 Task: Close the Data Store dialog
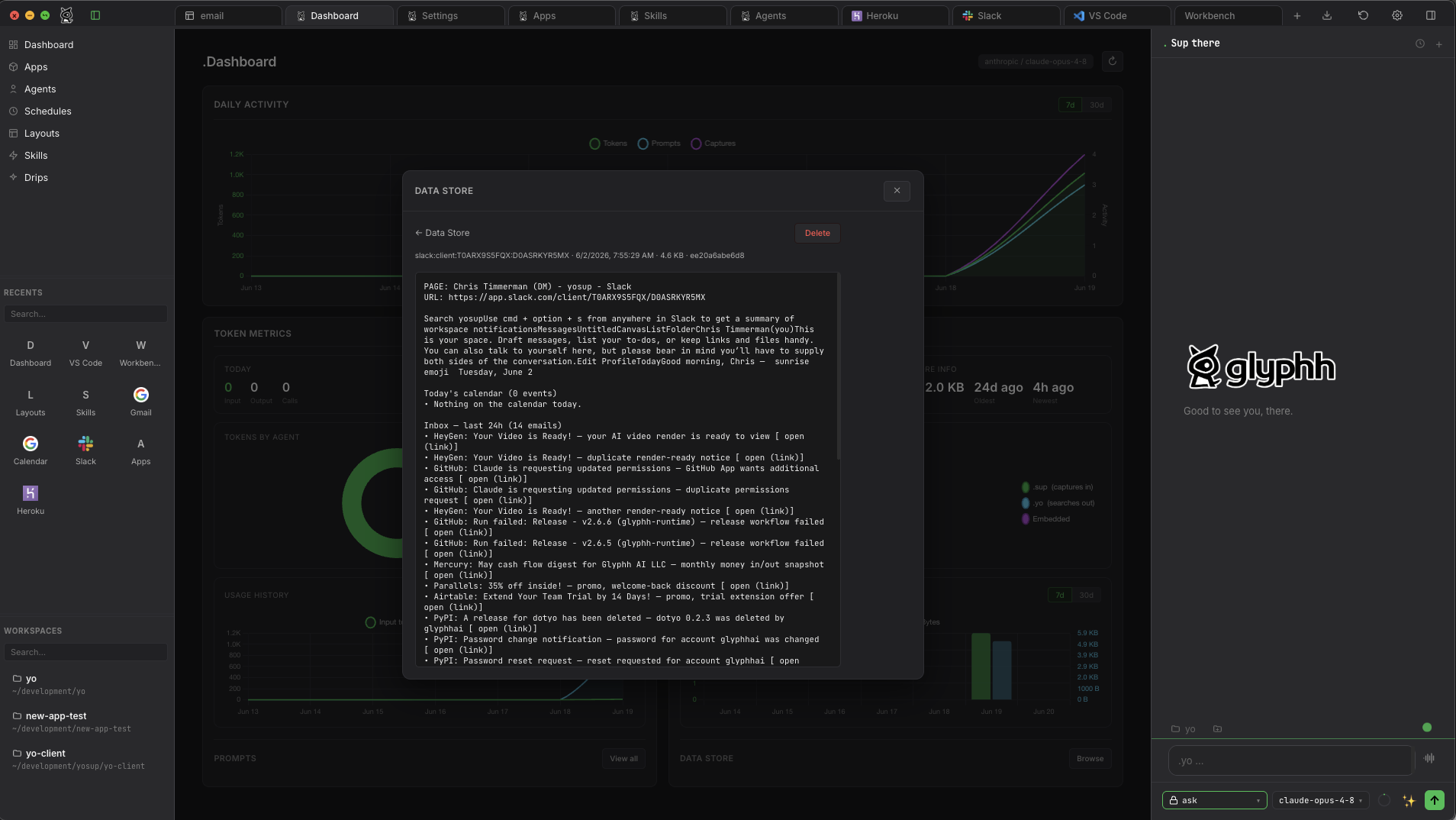(x=897, y=191)
